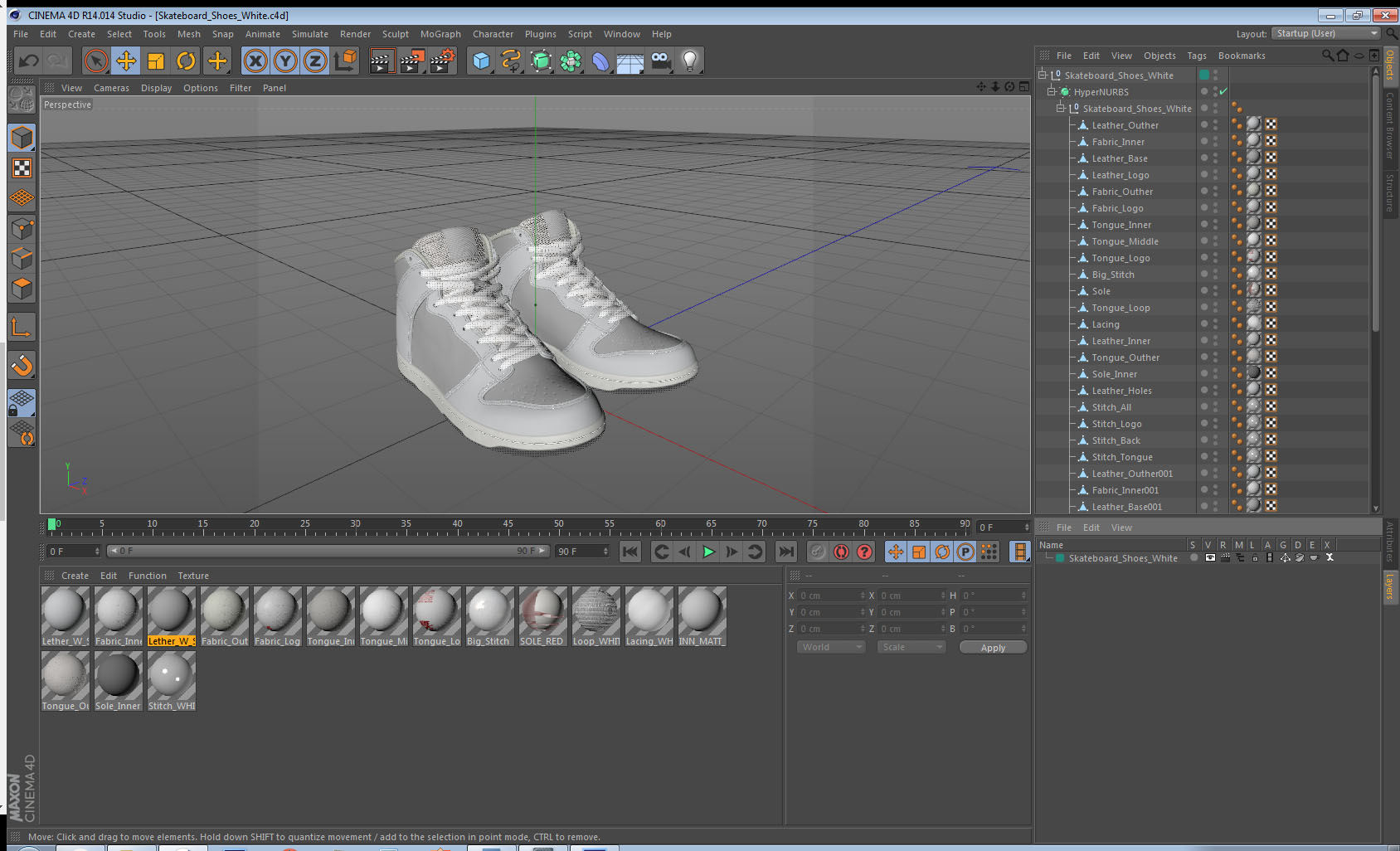
Task: Select the SOLE_RED material swatch
Action: (x=542, y=615)
